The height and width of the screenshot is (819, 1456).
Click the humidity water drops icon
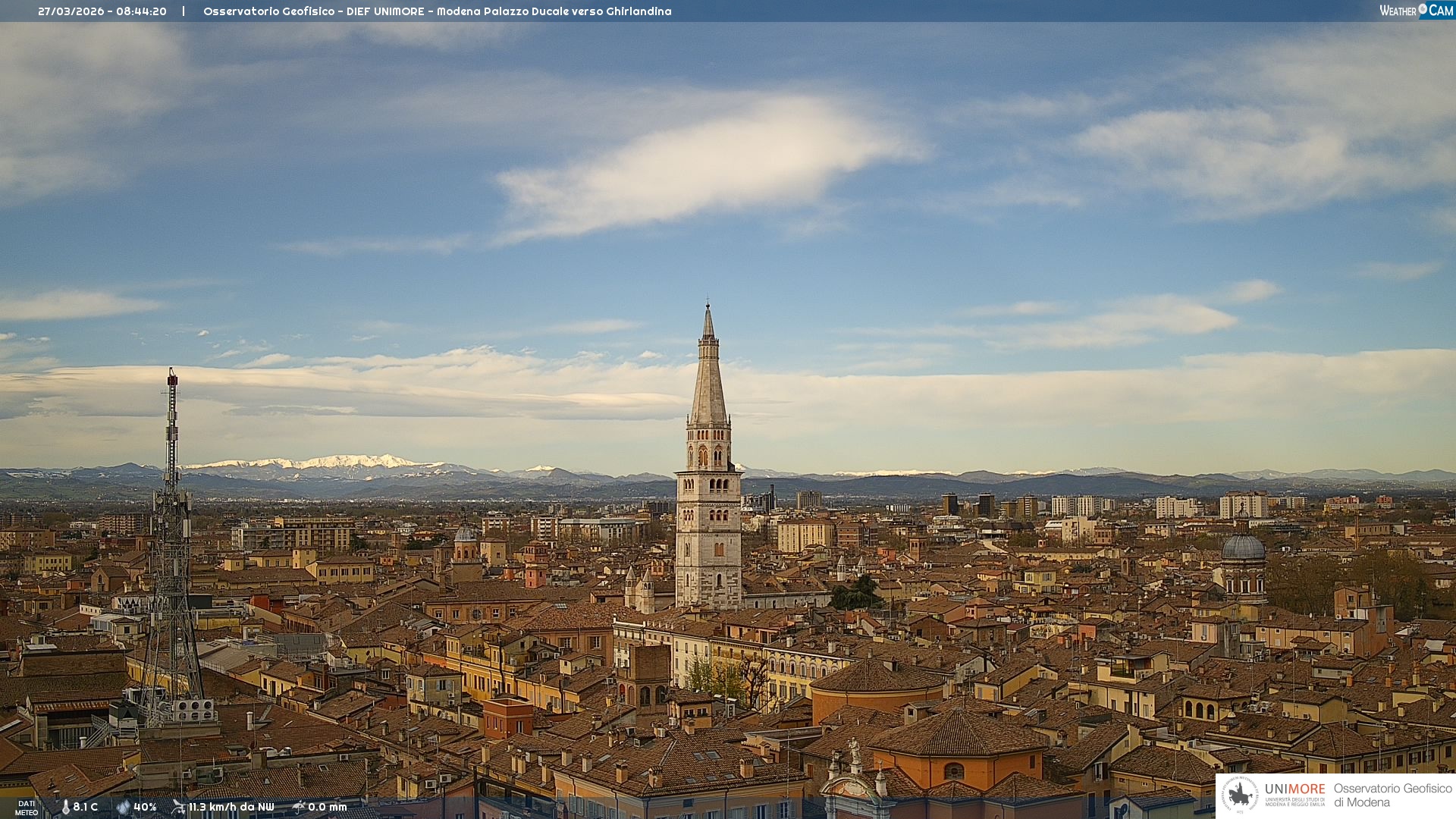click(123, 807)
